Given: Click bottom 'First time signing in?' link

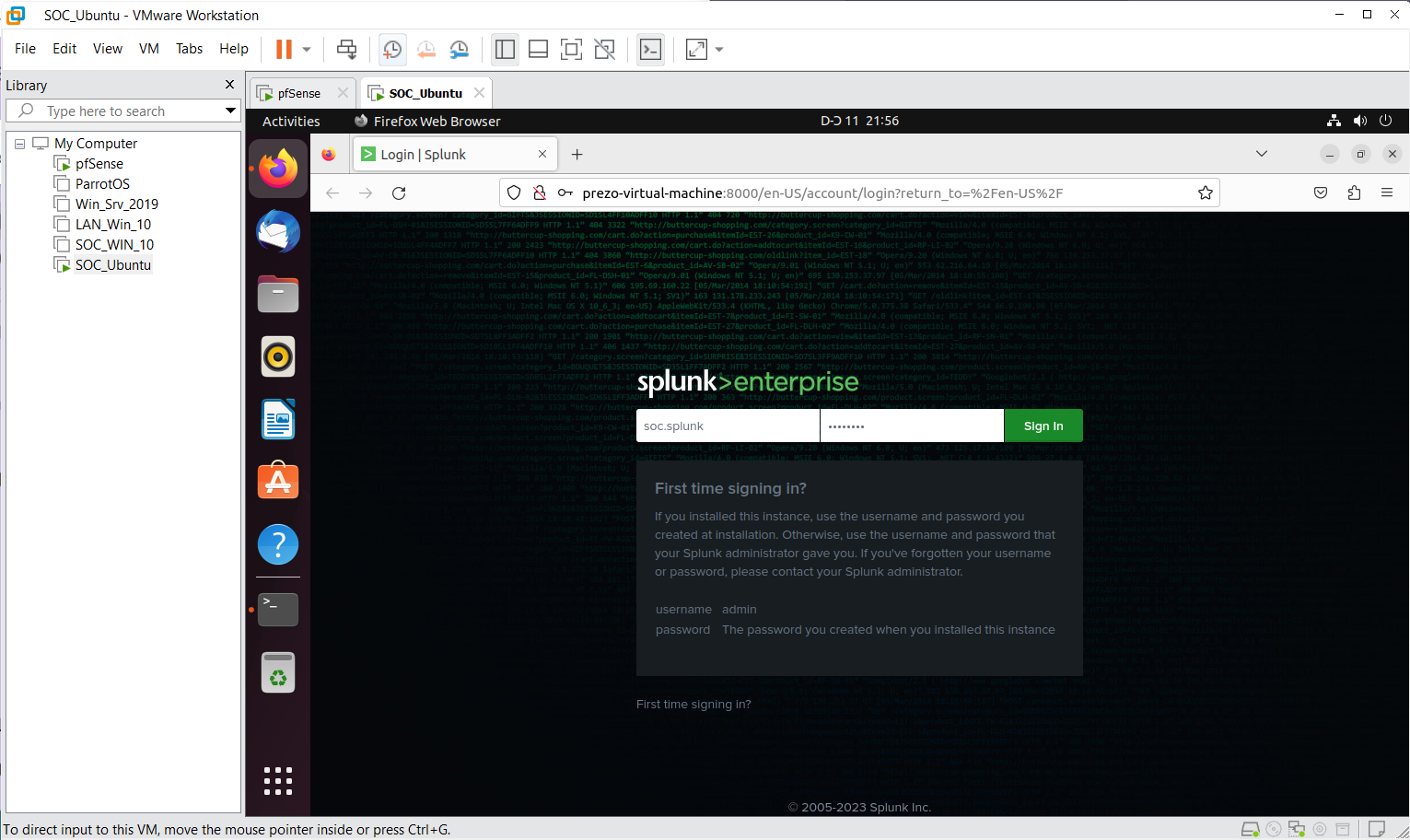Looking at the screenshot, I should (693, 704).
